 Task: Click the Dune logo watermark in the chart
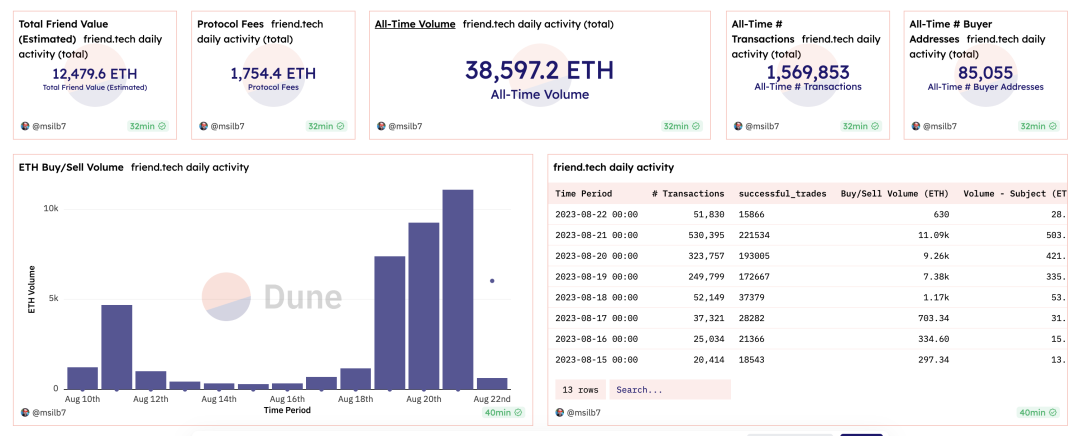272,297
